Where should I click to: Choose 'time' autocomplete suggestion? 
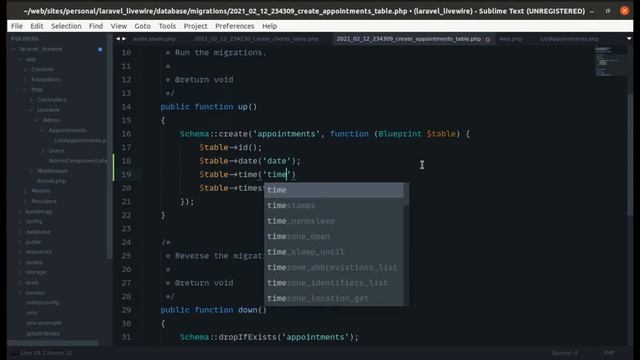coord(334,190)
